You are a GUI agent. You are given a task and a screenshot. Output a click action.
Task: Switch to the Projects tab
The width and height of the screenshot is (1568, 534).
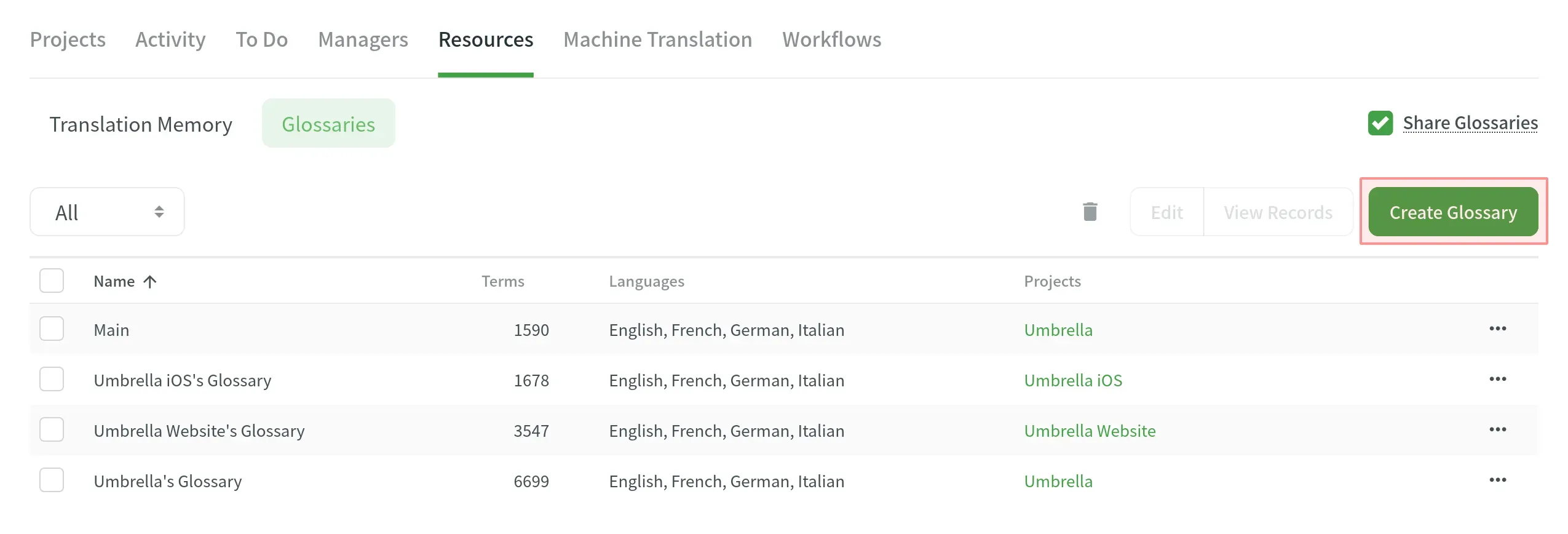[68, 39]
